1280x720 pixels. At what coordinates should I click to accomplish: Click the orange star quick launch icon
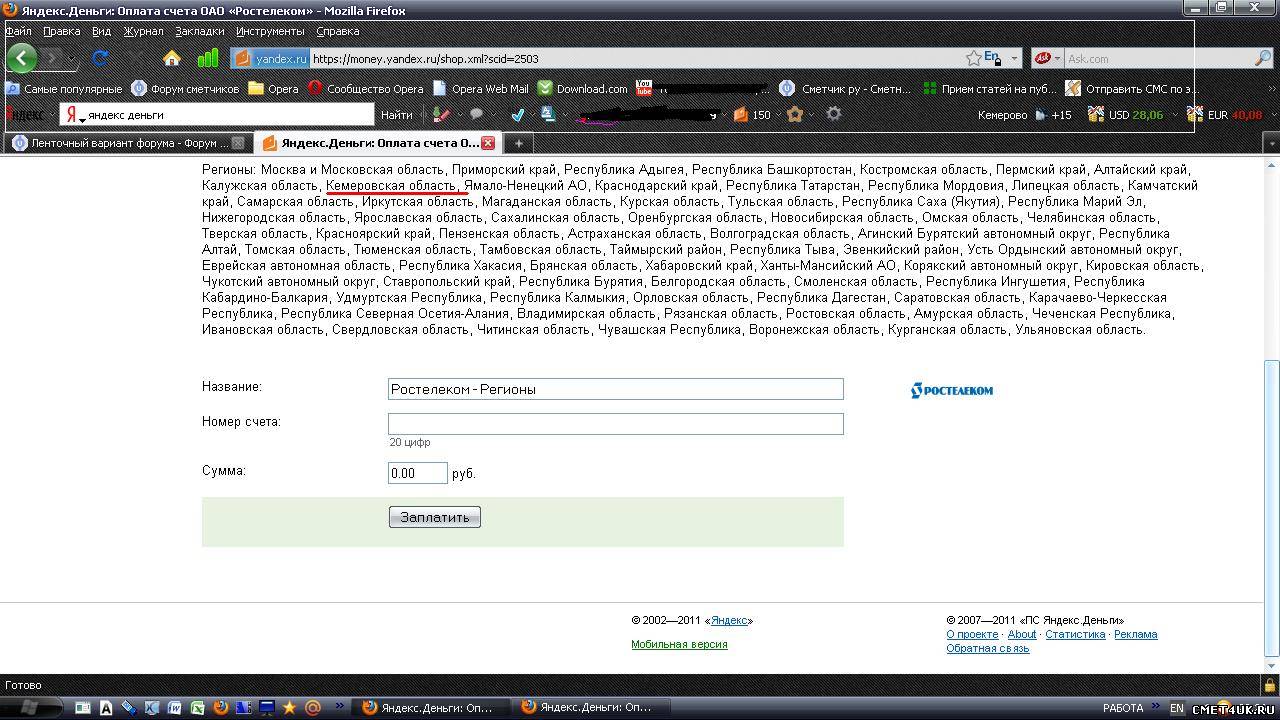point(289,708)
